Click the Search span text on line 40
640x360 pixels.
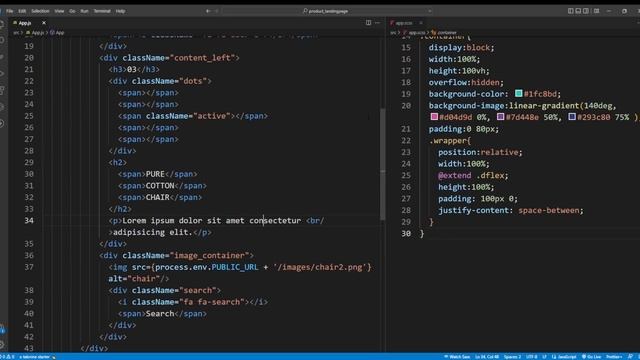(160, 313)
